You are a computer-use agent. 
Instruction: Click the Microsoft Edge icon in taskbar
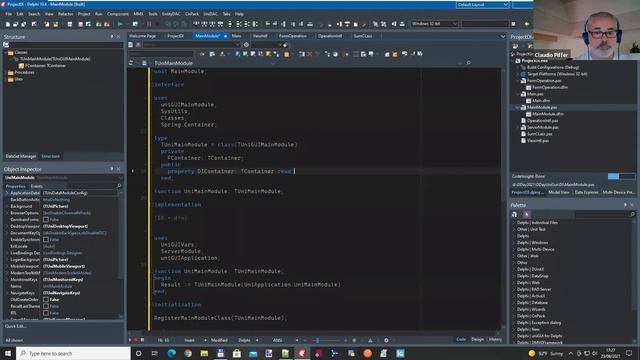pos(171,353)
